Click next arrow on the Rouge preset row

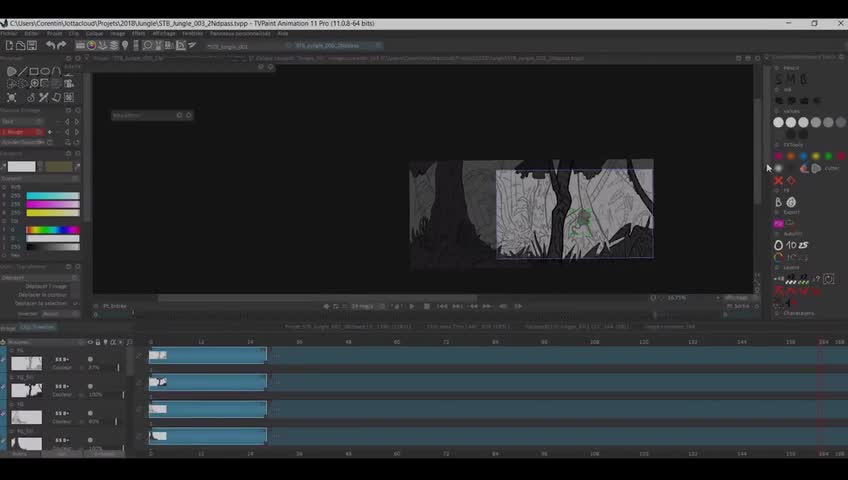coord(77,132)
